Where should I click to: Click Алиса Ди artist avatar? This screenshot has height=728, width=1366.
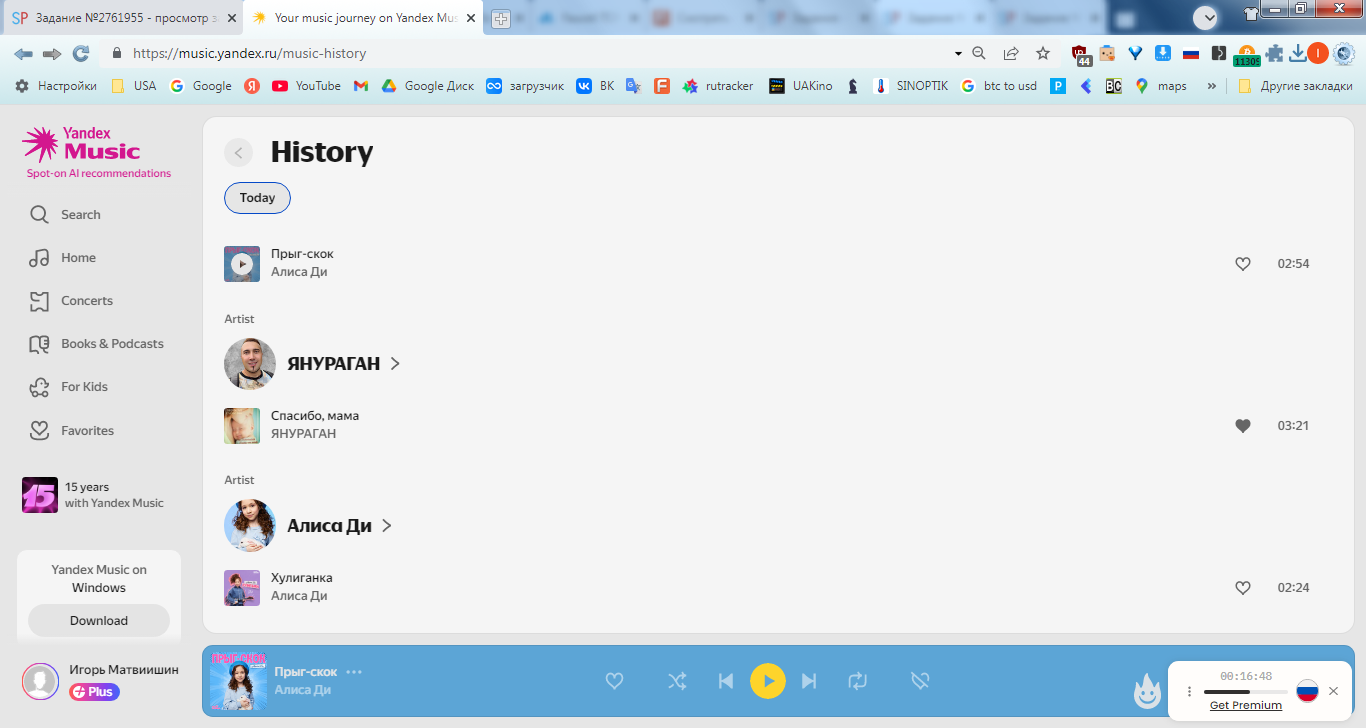[x=250, y=526]
